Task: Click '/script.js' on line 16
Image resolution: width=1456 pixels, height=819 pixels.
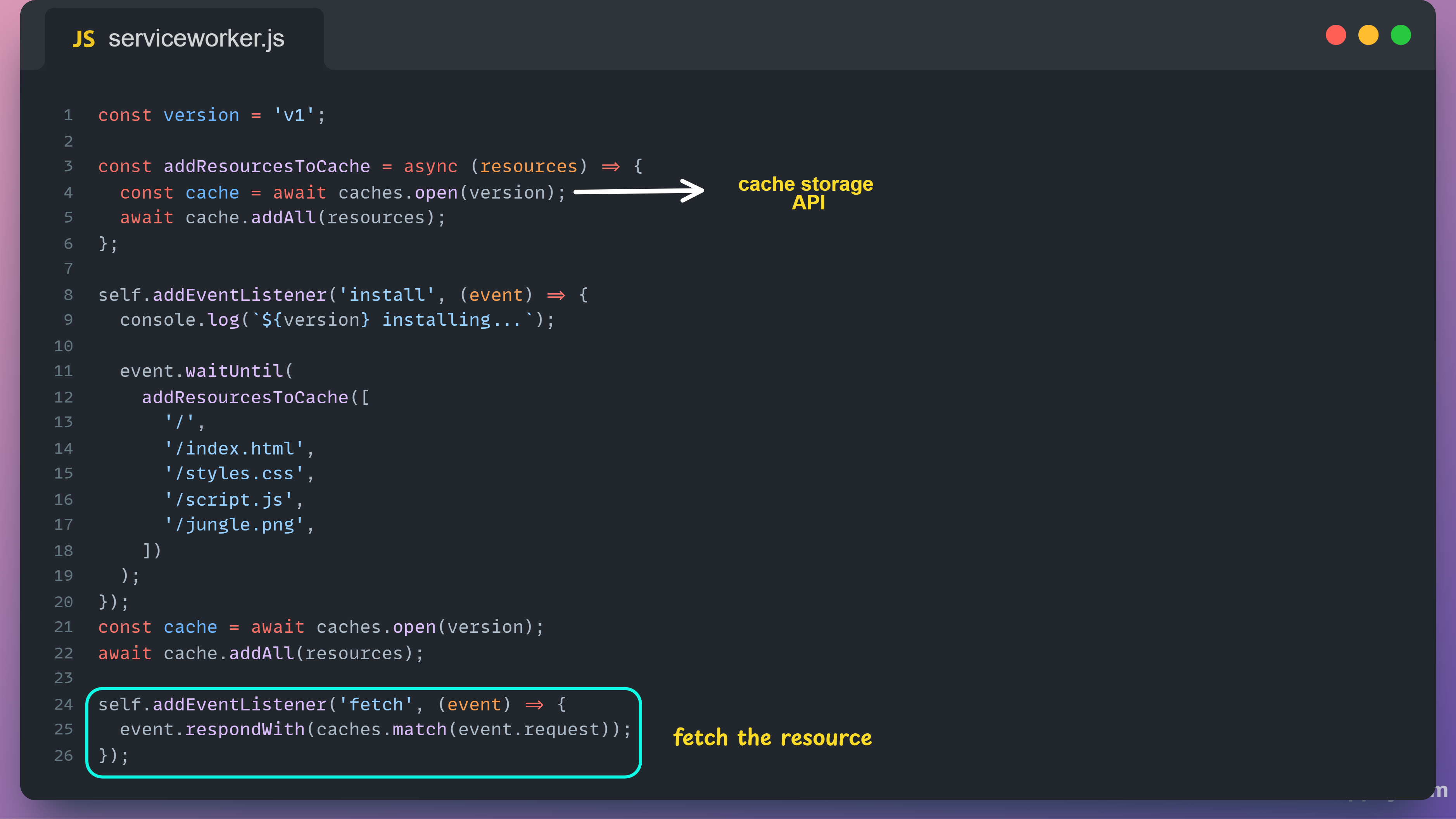Action: 229,500
